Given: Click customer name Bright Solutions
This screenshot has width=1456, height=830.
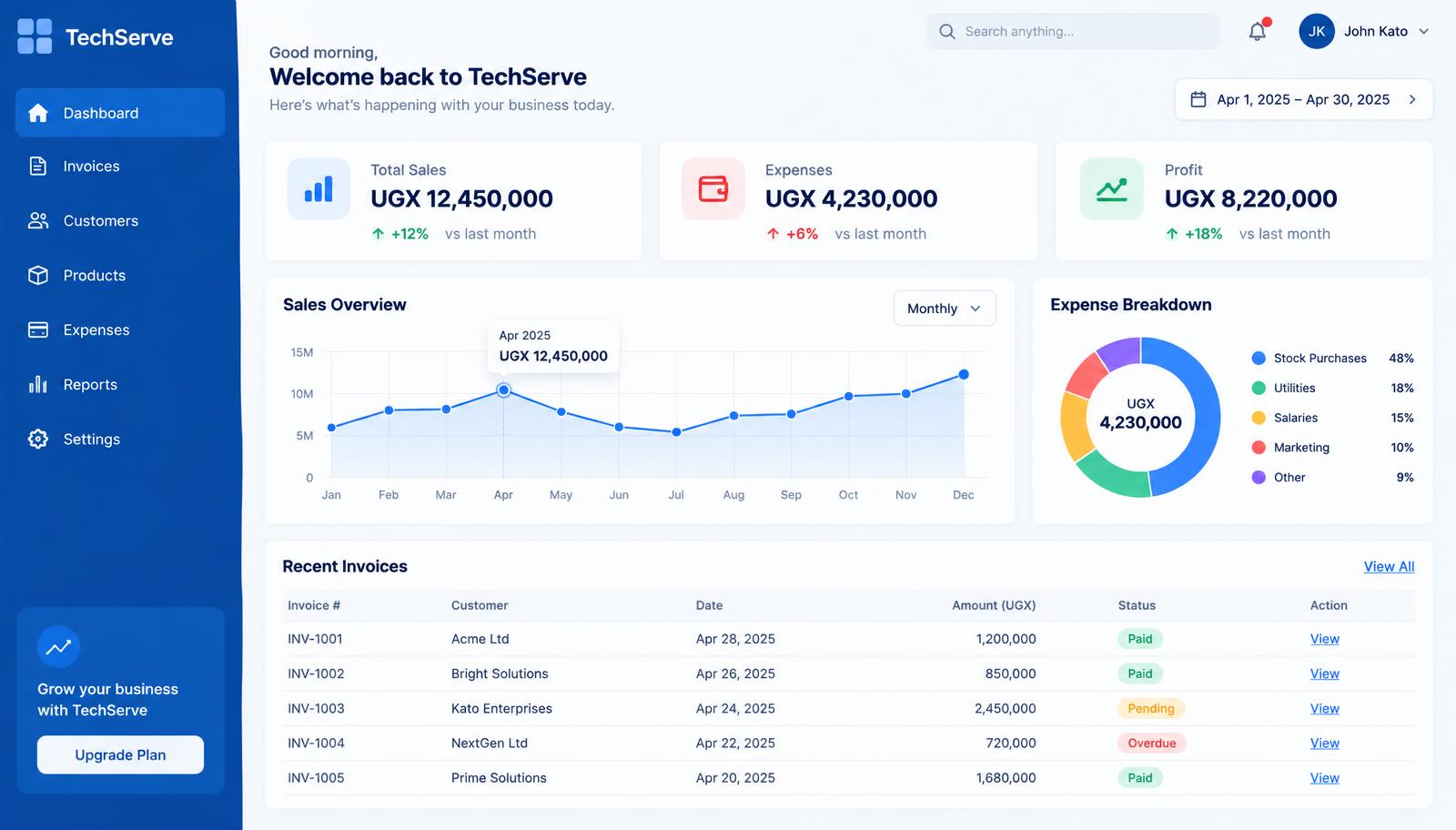Looking at the screenshot, I should pos(500,673).
